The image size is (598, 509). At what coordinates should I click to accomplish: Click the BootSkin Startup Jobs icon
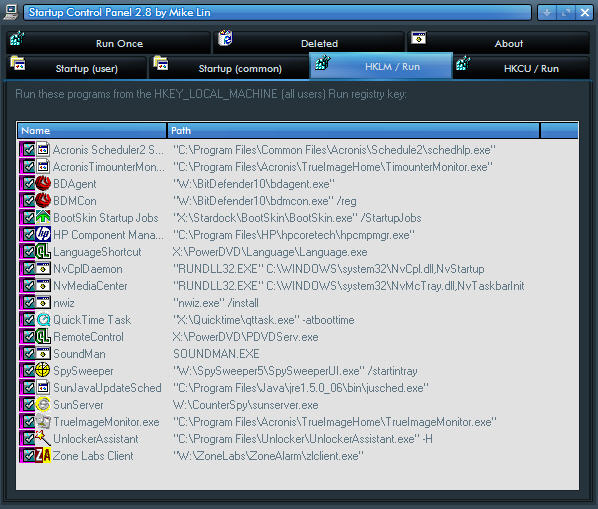tap(43, 218)
